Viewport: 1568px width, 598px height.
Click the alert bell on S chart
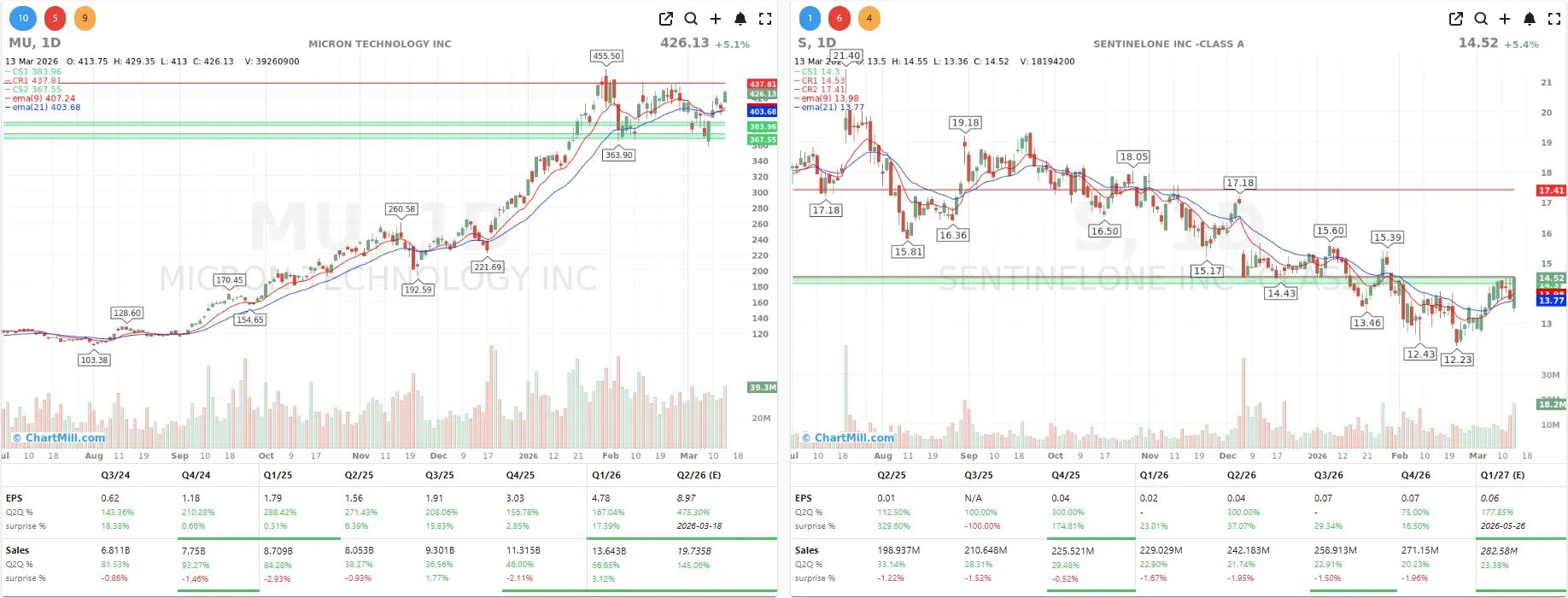tap(1530, 19)
